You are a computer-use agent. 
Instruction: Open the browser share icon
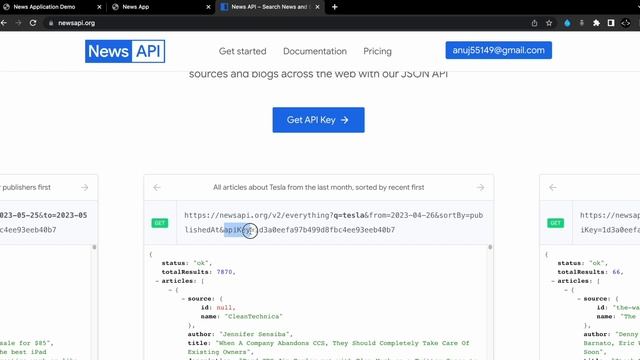(534, 23)
